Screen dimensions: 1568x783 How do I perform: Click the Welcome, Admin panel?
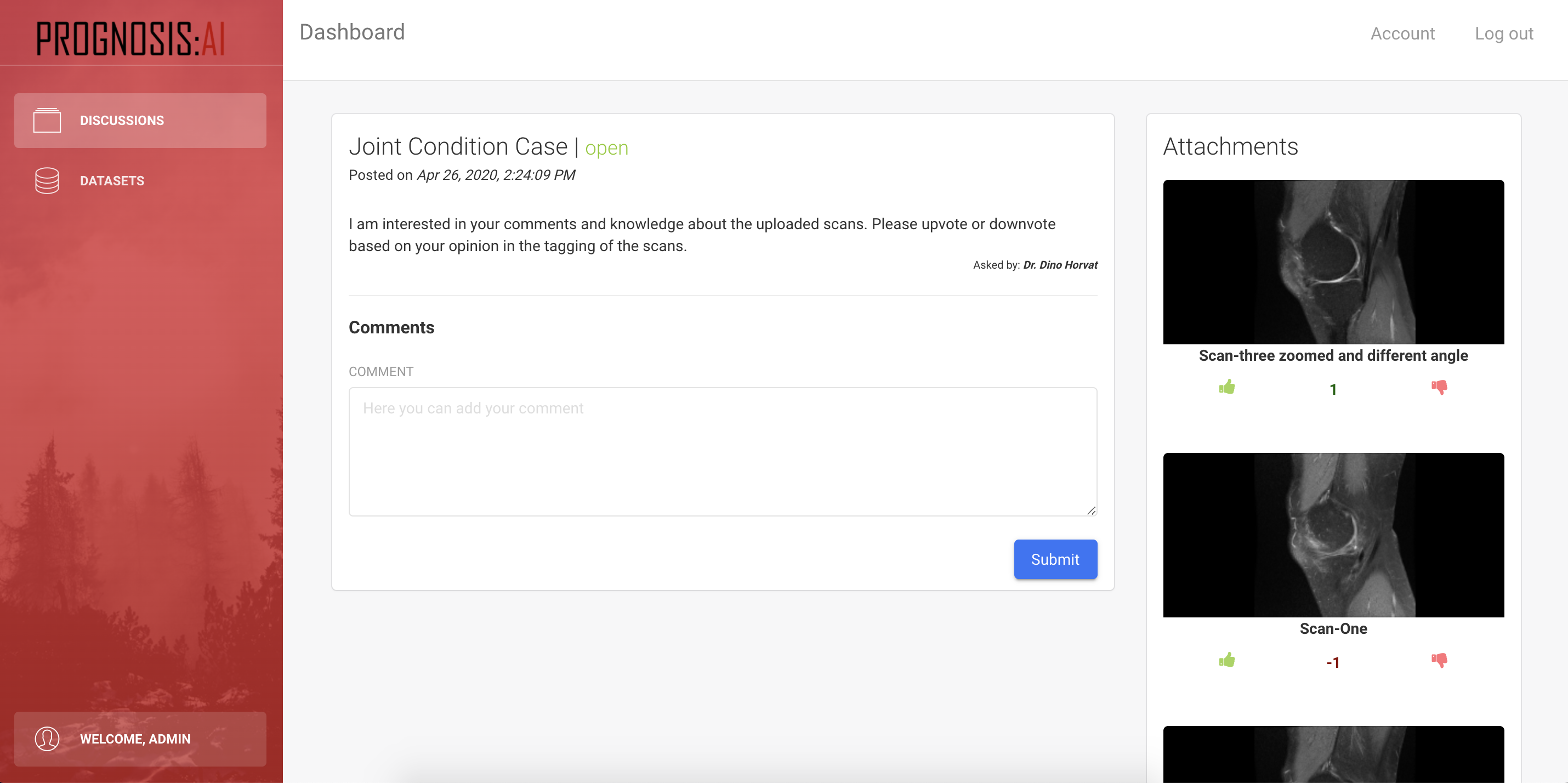[140, 739]
